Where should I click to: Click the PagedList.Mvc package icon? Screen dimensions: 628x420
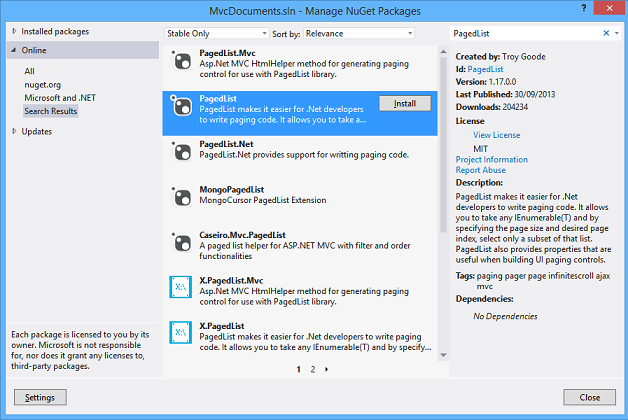click(x=181, y=60)
